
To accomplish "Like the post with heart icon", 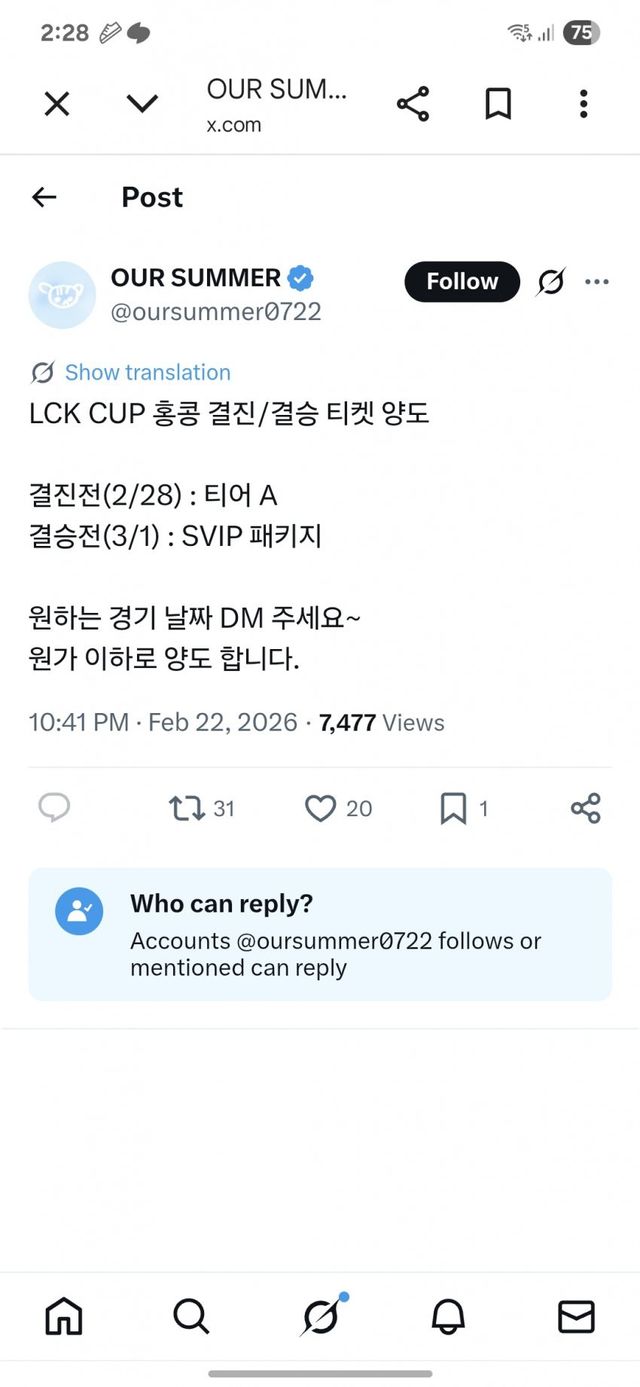I will coord(320,808).
